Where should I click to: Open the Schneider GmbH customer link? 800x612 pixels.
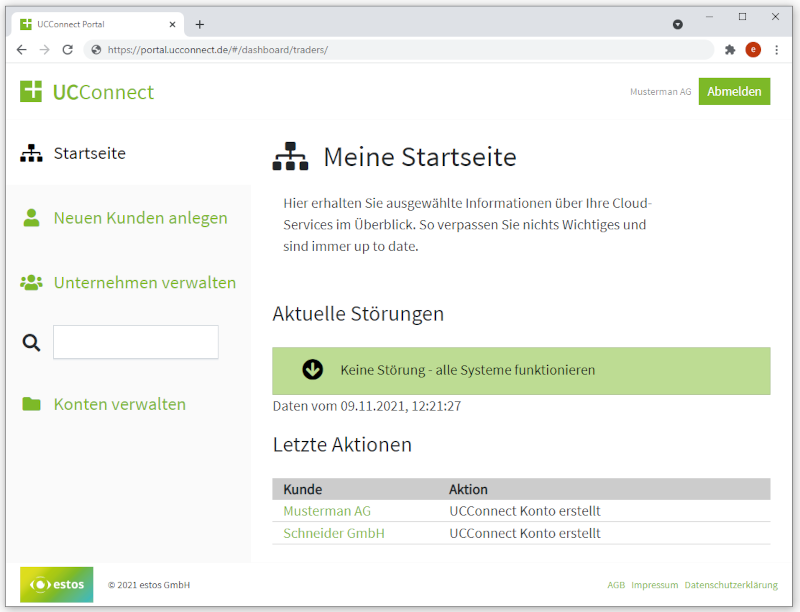[334, 533]
